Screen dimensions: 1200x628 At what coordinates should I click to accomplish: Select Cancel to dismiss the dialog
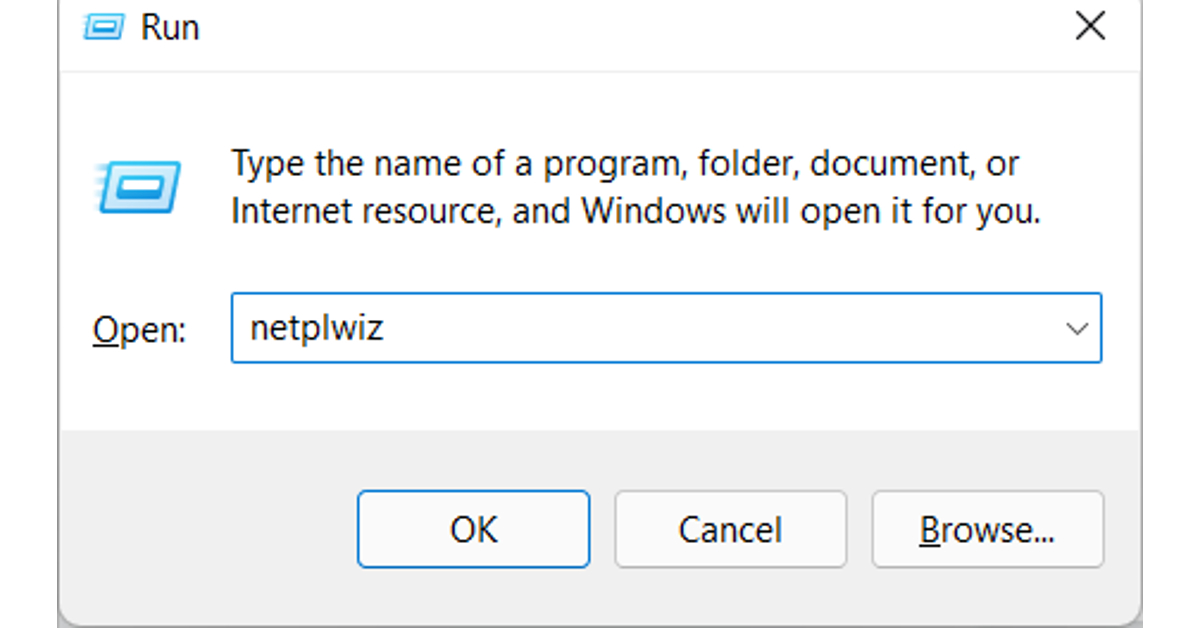click(730, 530)
